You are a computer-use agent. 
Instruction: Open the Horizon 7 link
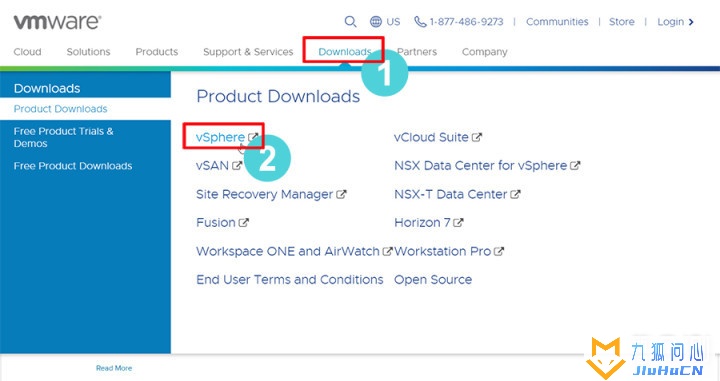pyautogui.click(x=422, y=223)
